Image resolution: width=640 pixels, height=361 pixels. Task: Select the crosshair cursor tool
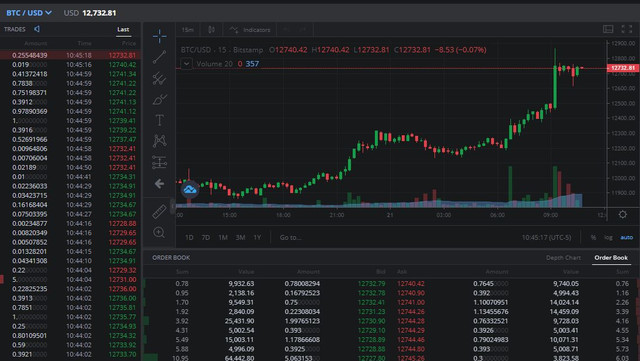[x=159, y=36]
